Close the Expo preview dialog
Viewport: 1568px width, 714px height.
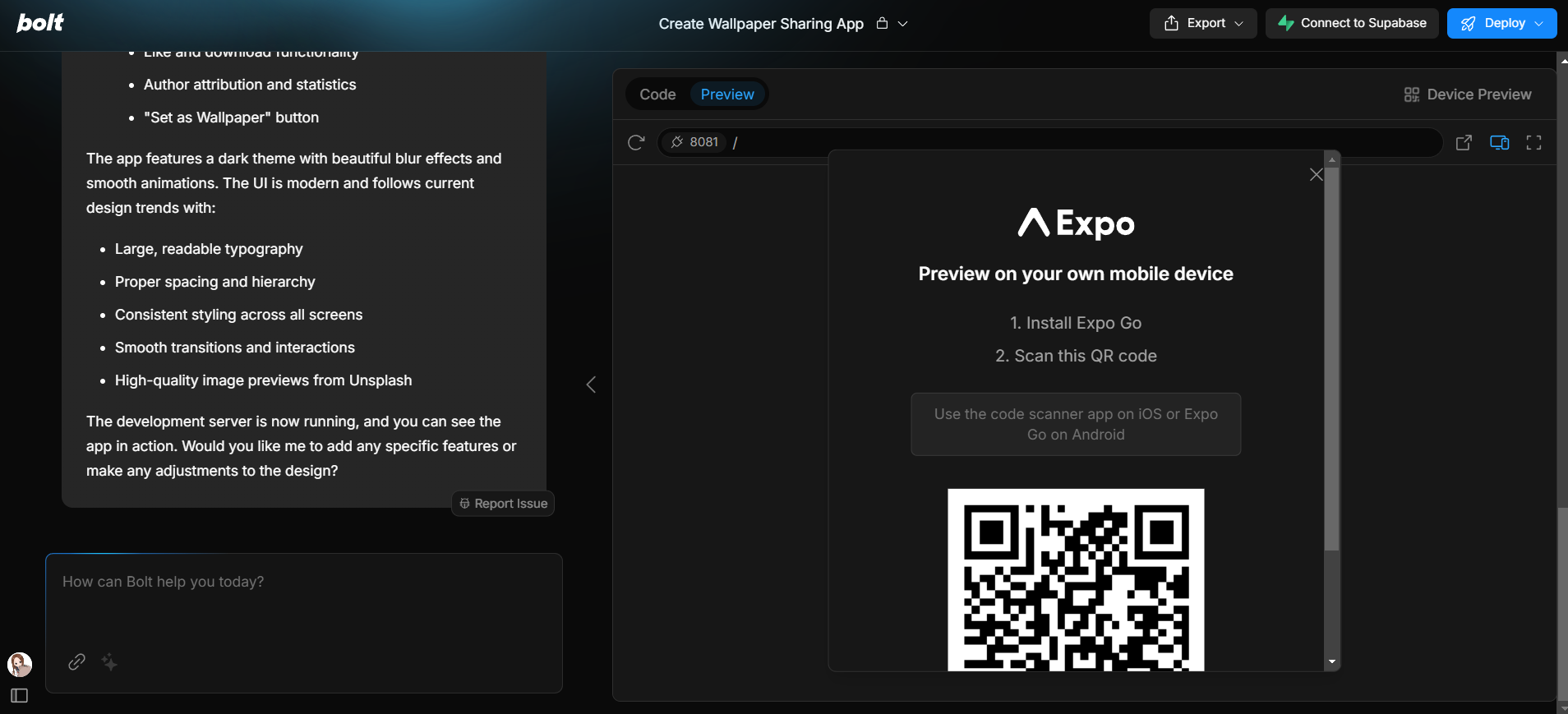pos(1316,175)
